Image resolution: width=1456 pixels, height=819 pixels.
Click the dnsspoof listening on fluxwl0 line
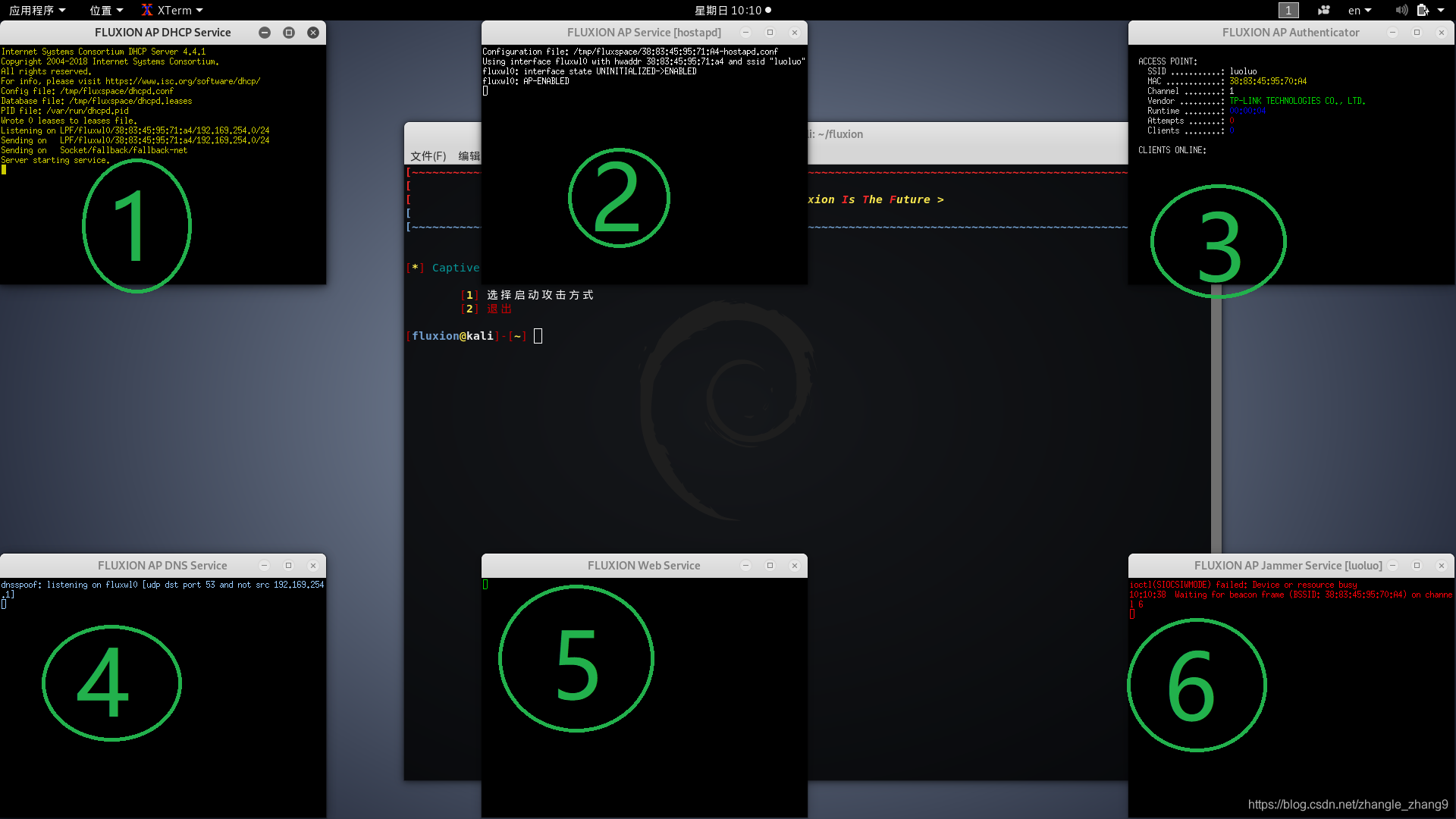[162, 589]
